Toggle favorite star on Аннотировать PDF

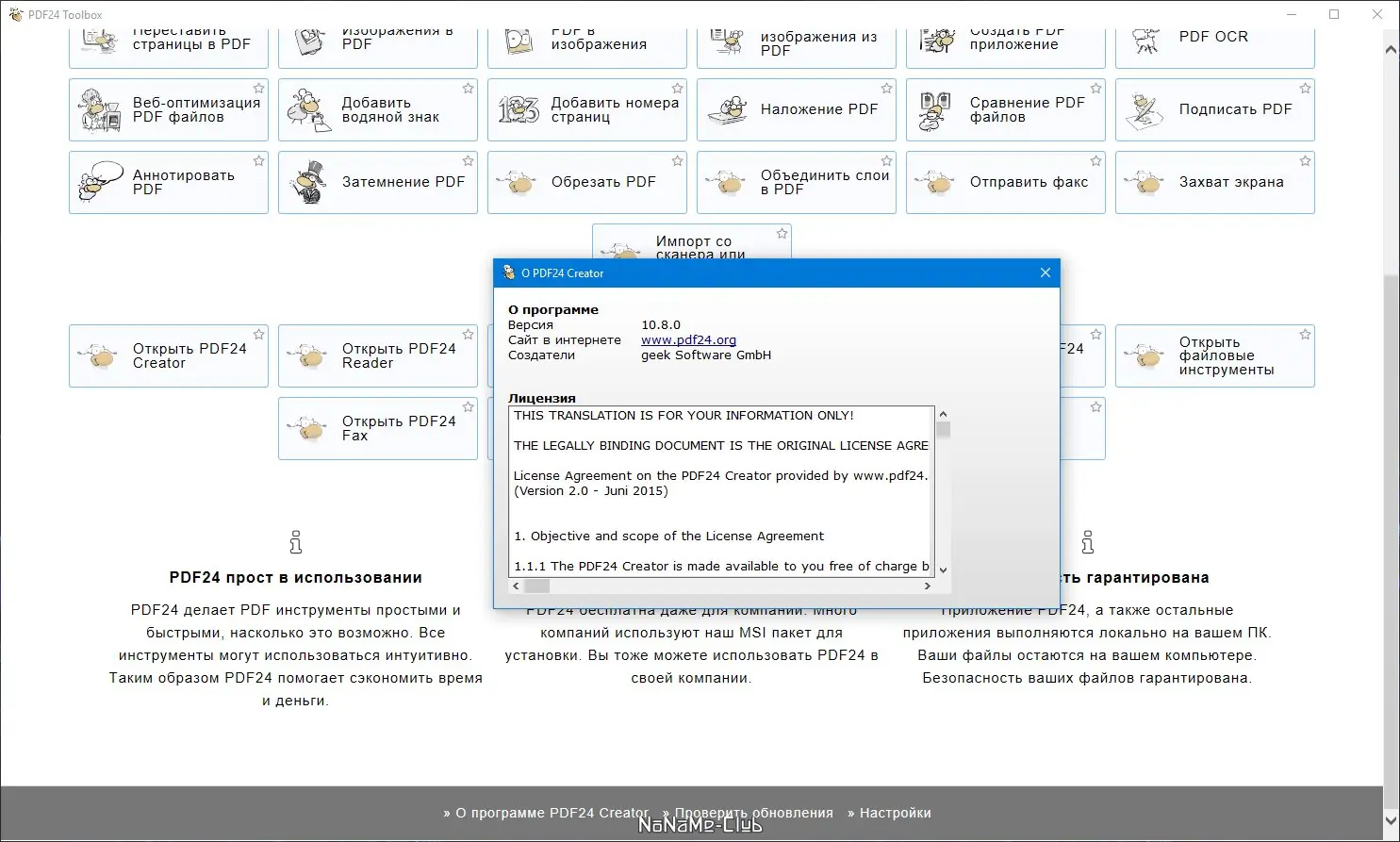[x=258, y=161]
